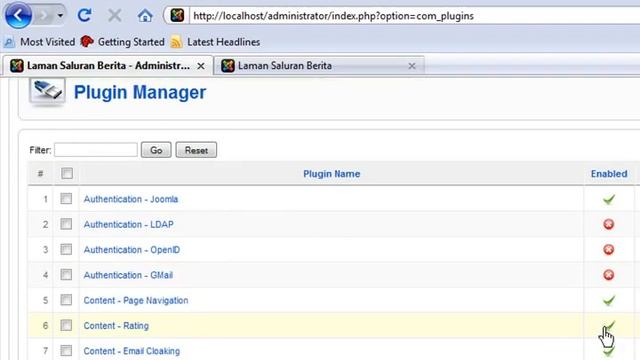Screen dimensions: 640x360
Task: Check the Authentication - GMail checkbox
Action: (66, 275)
